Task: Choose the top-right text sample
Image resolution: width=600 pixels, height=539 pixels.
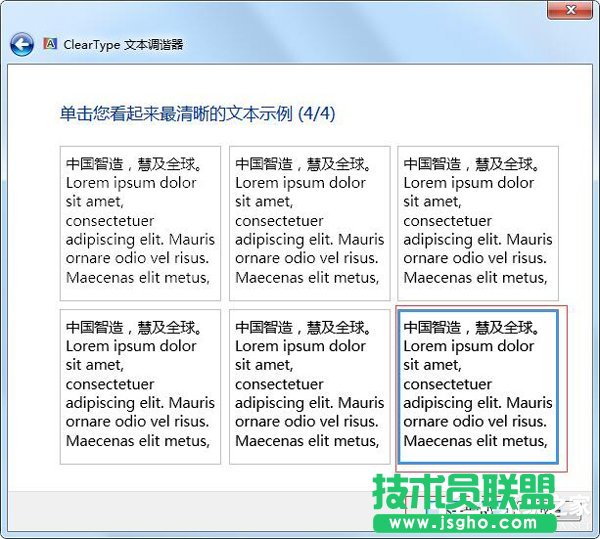Action: click(x=478, y=223)
